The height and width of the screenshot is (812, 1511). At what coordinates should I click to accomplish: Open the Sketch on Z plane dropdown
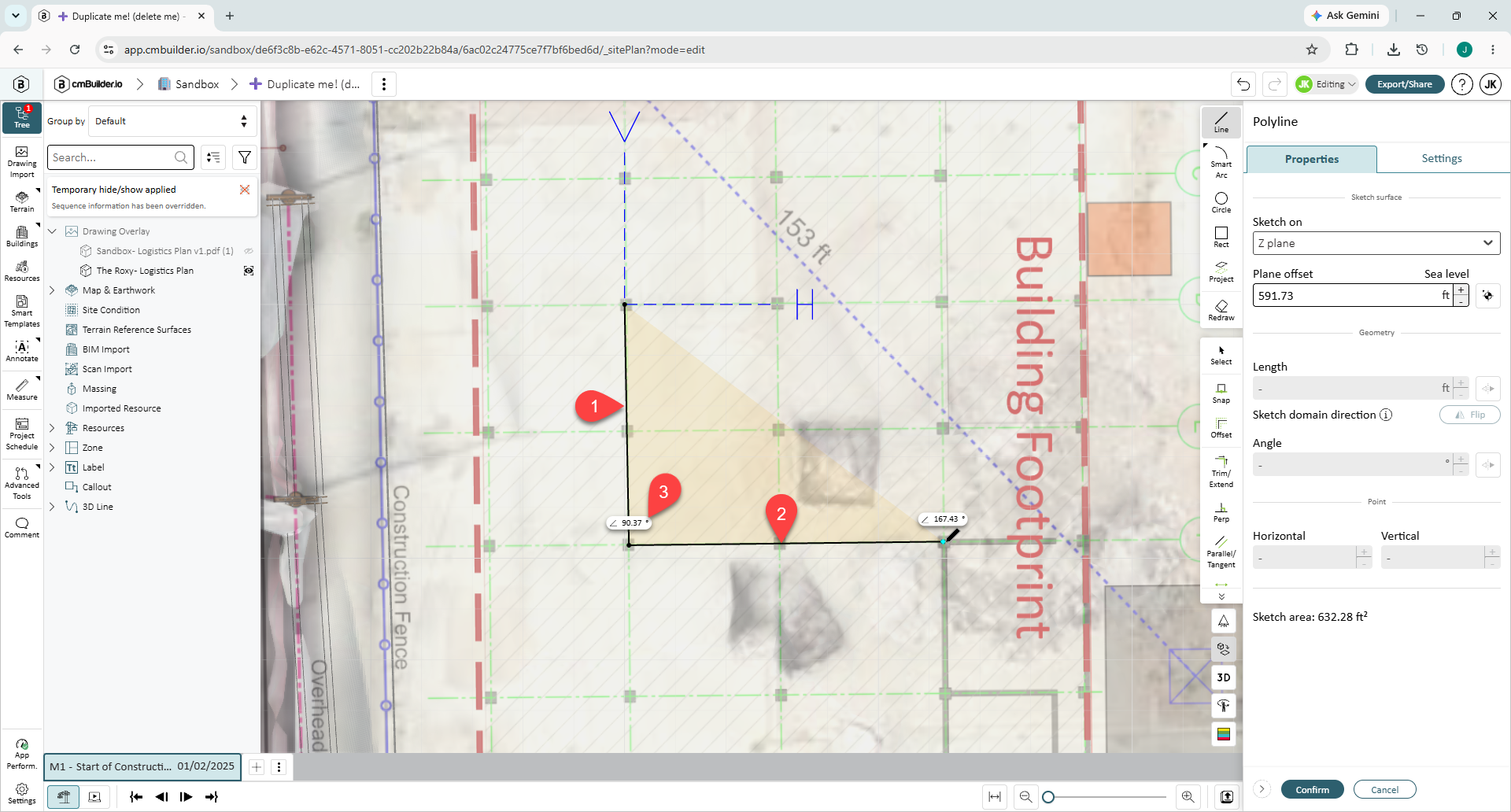(1376, 243)
